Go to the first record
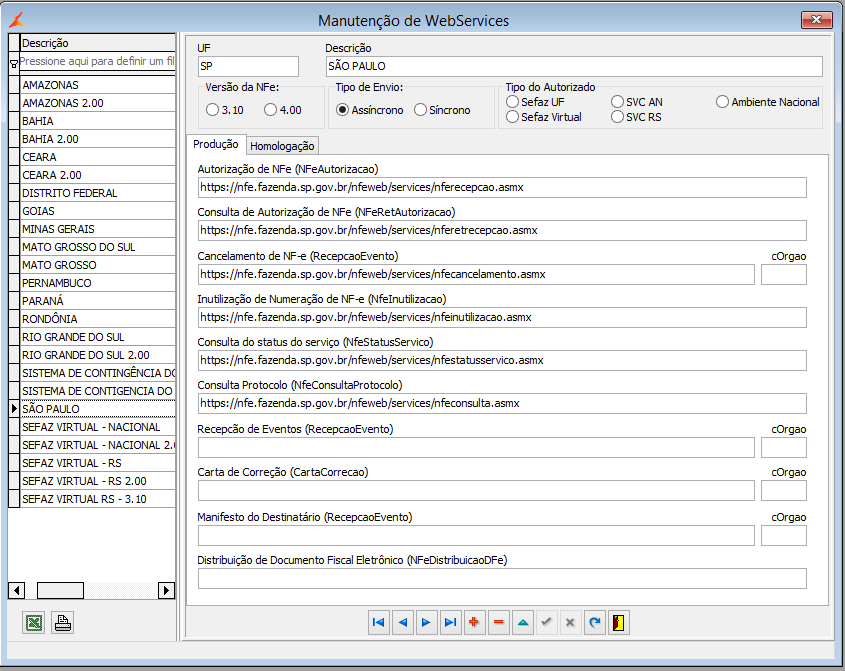Screen dimensions: 845x671 tap(378, 622)
